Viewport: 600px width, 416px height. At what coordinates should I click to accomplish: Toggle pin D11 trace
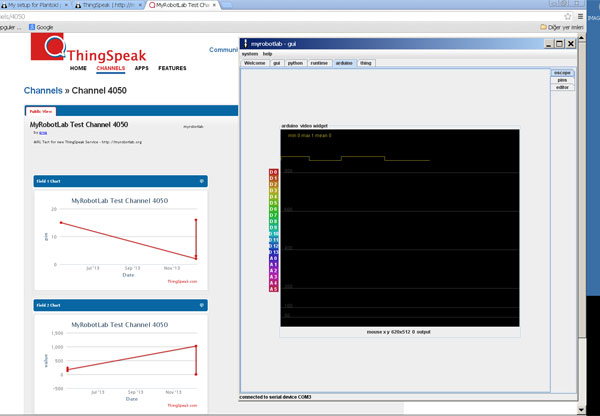point(273,240)
